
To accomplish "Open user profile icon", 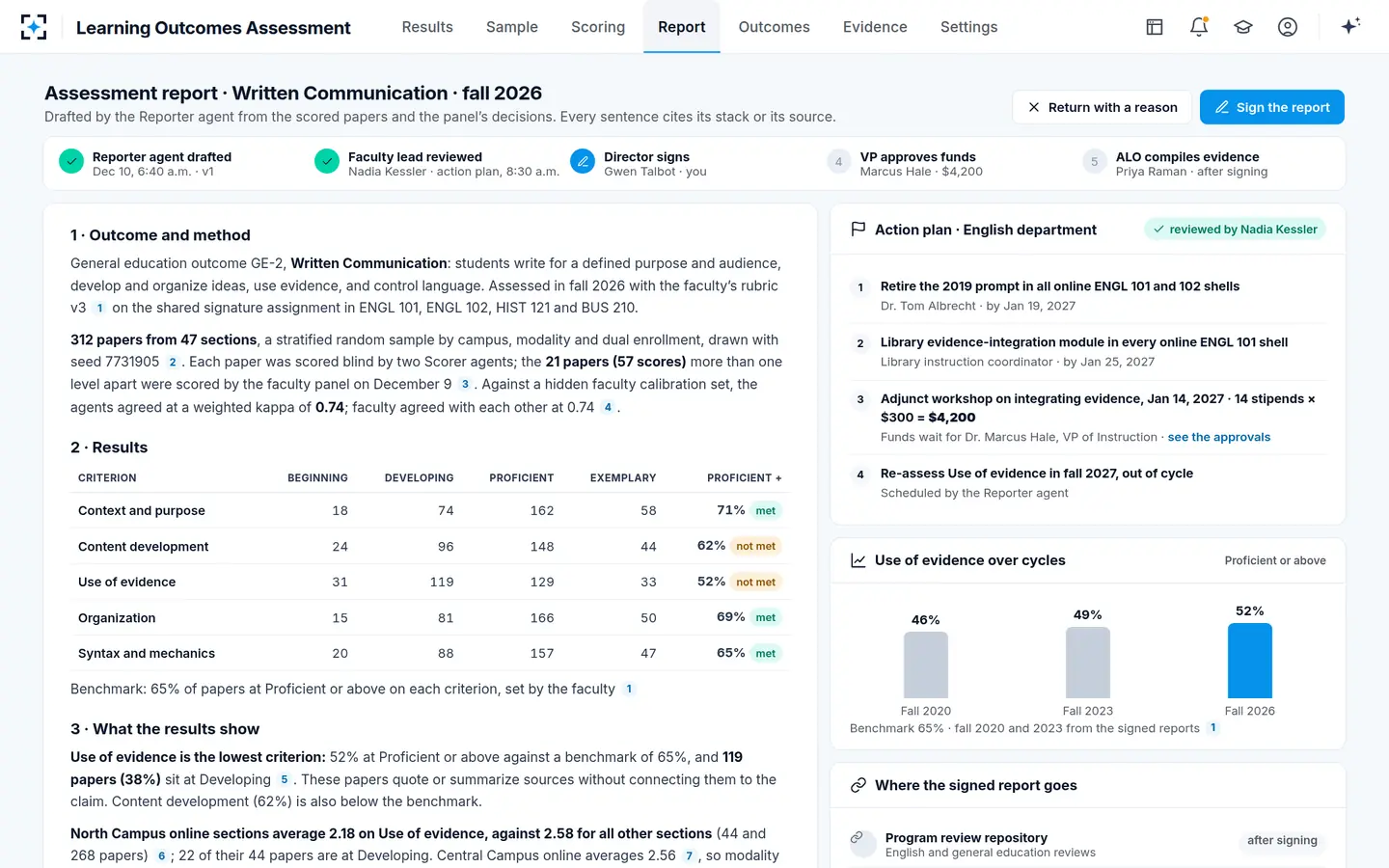I will (x=1288, y=27).
